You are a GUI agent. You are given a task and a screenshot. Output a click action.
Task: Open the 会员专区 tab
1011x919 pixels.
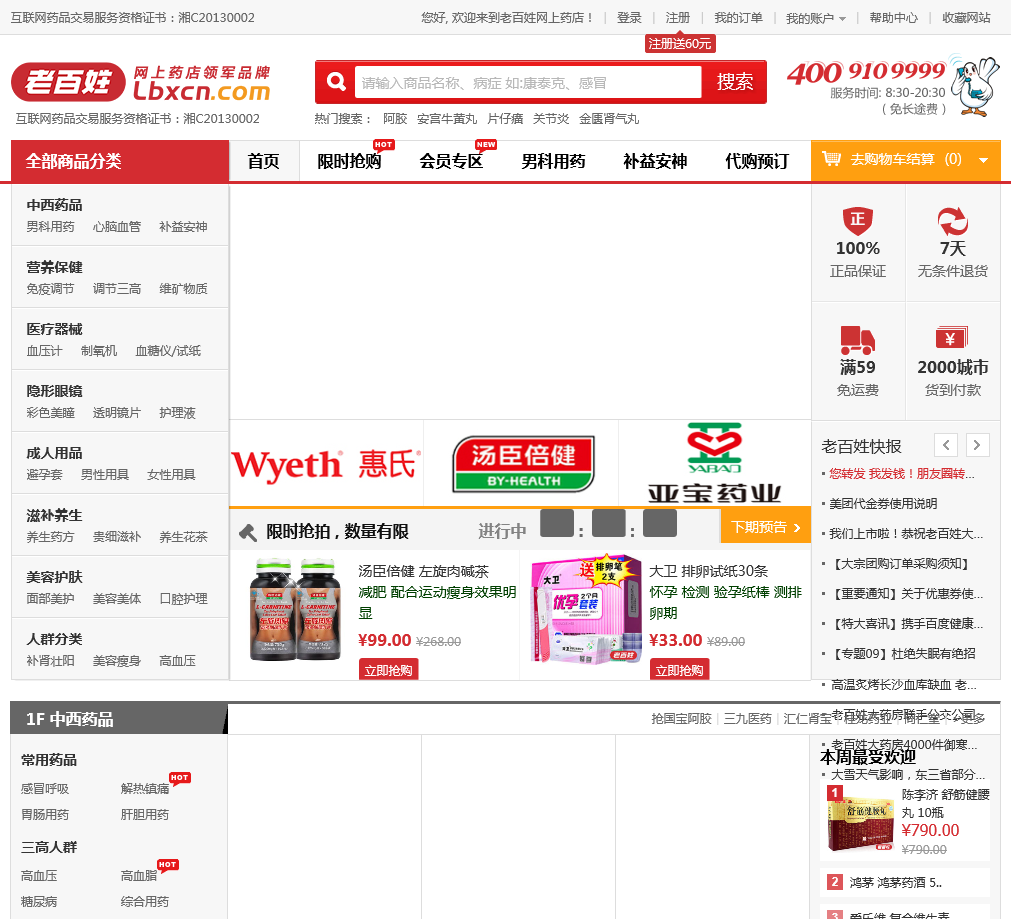tap(451, 161)
